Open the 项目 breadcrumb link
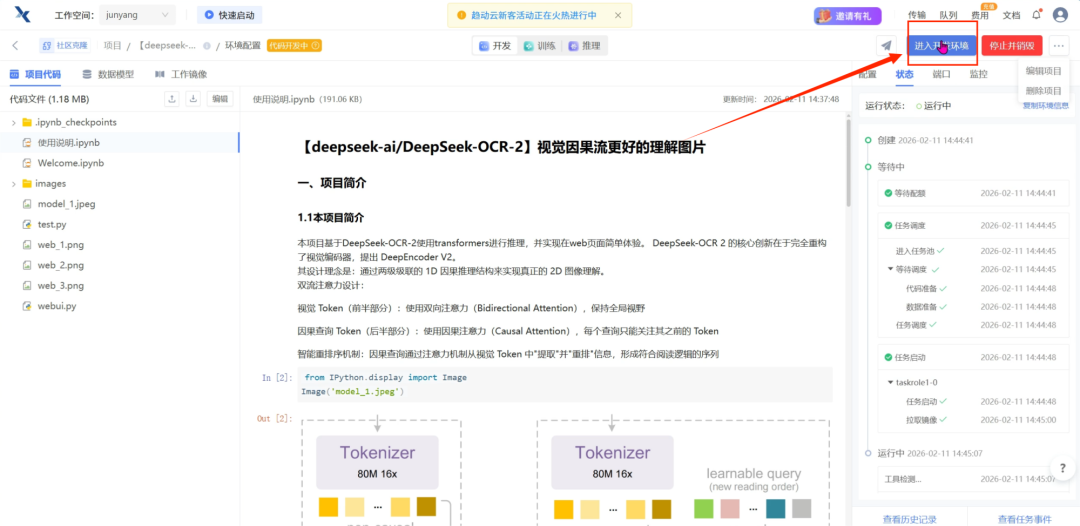This screenshot has height=526, width=1080. click(x=112, y=45)
